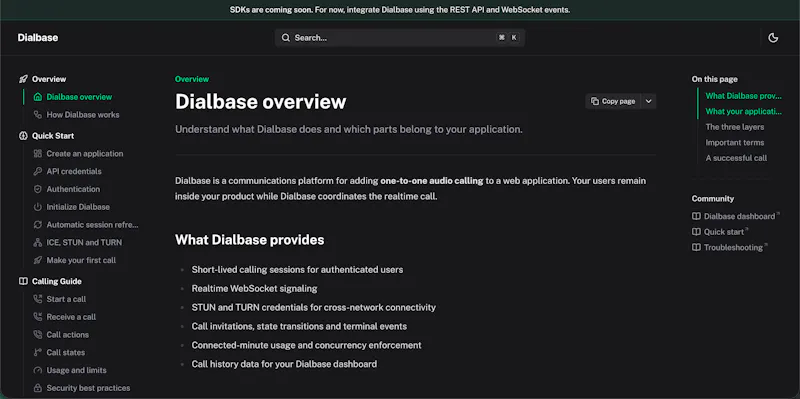Click the Copy page button
This screenshot has height=399, width=800.
tap(613, 101)
